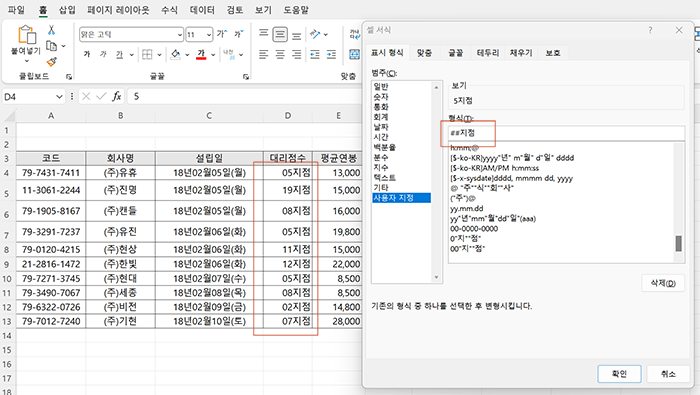Expand the fill color dropdown arrow
This screenshot has height=395, width=700.
187,55
